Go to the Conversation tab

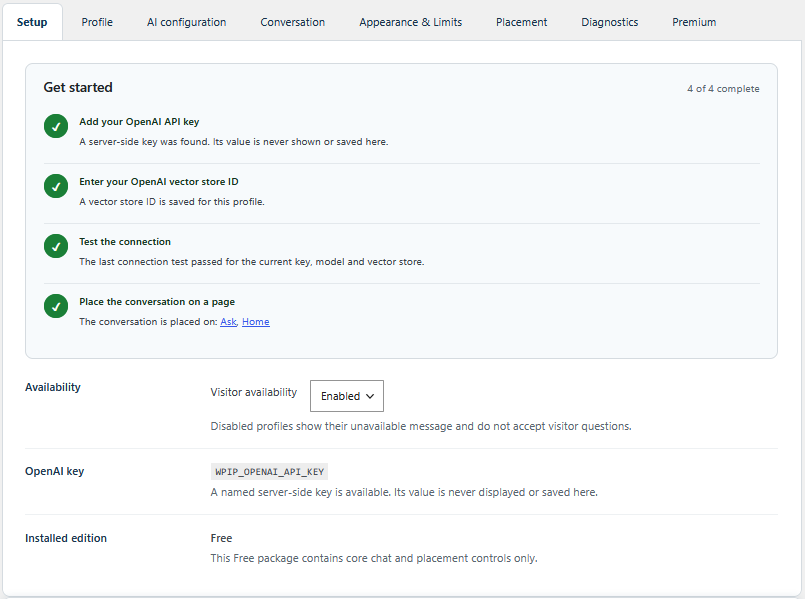[x=293, y=22]
